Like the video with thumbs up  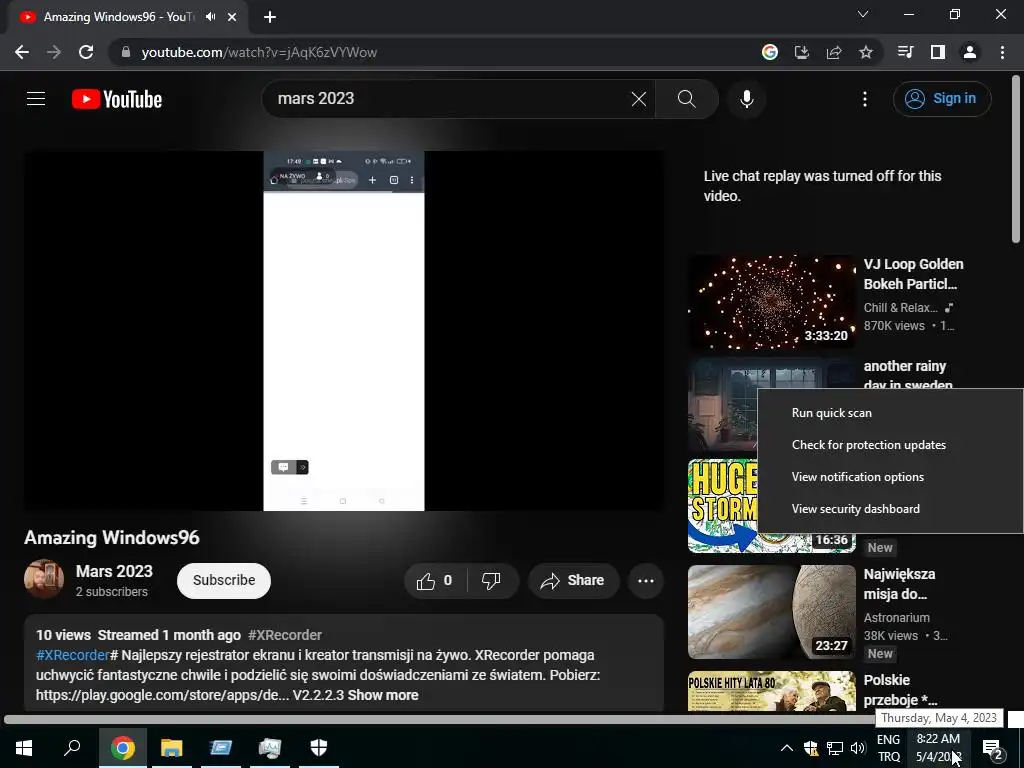(x=435, y=581)
